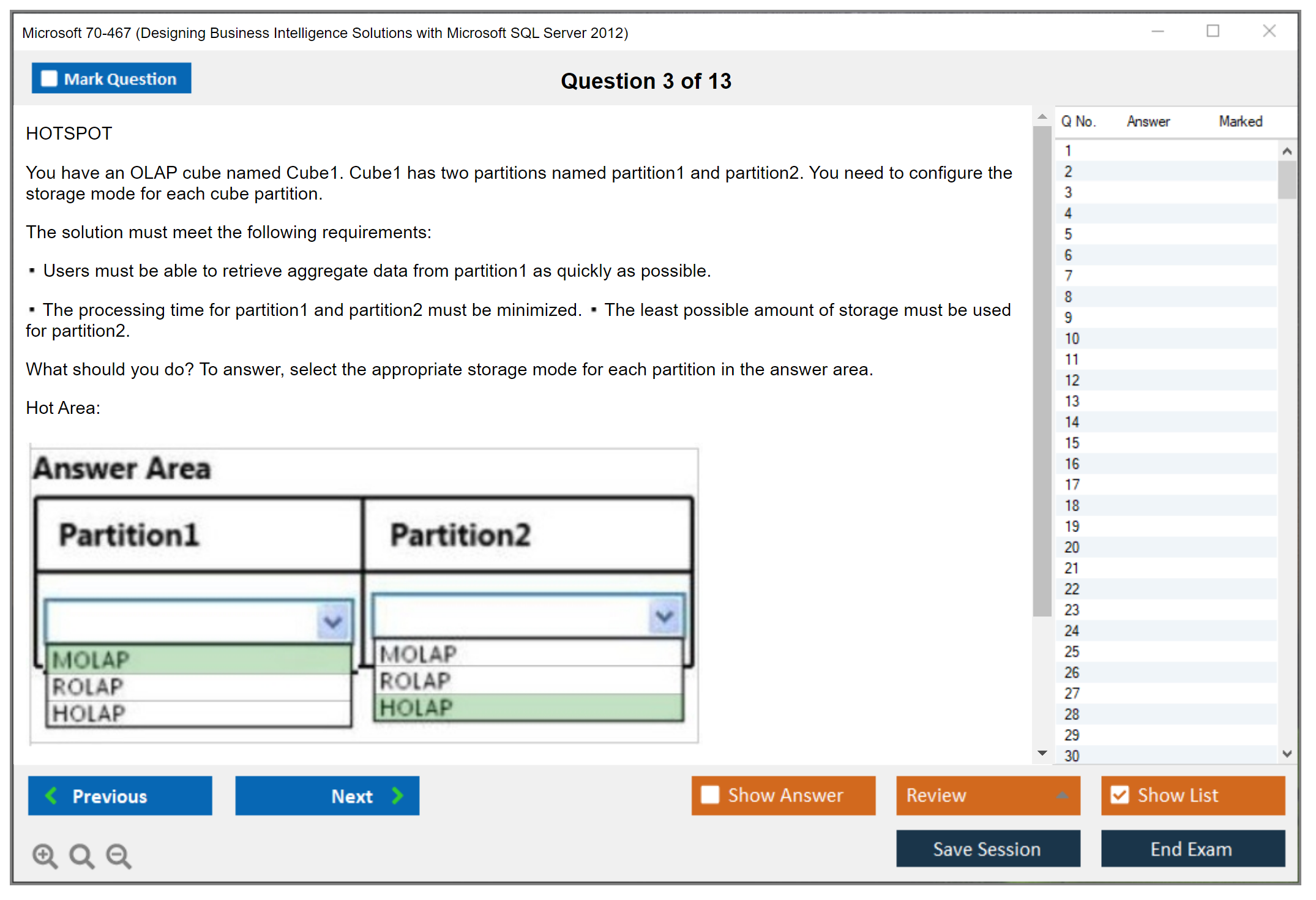Go to the Previous question
The width and height of the screenshot is (1316, 900).
pos(119,796)
